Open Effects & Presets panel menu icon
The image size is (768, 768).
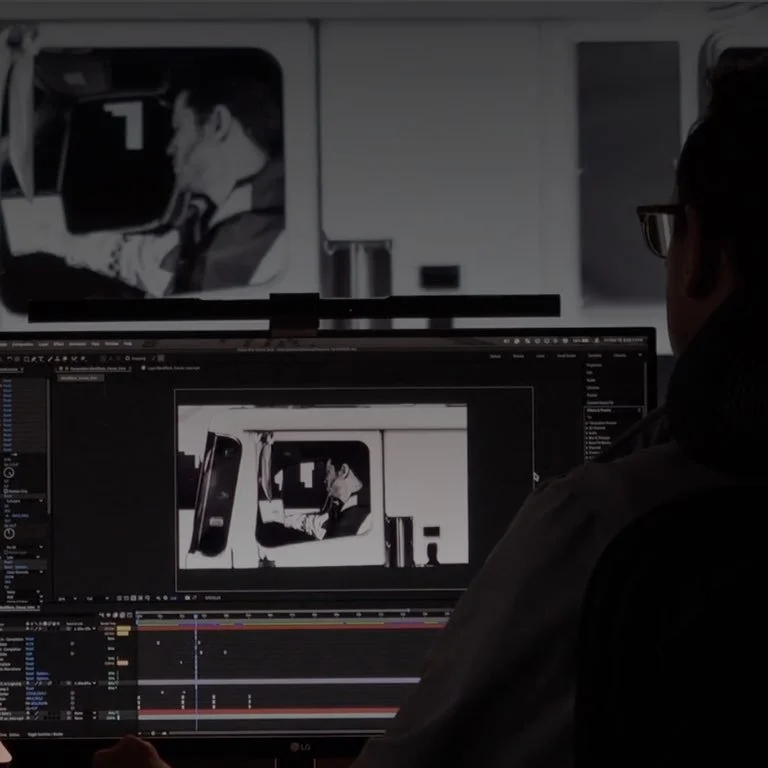coord(639,410)
